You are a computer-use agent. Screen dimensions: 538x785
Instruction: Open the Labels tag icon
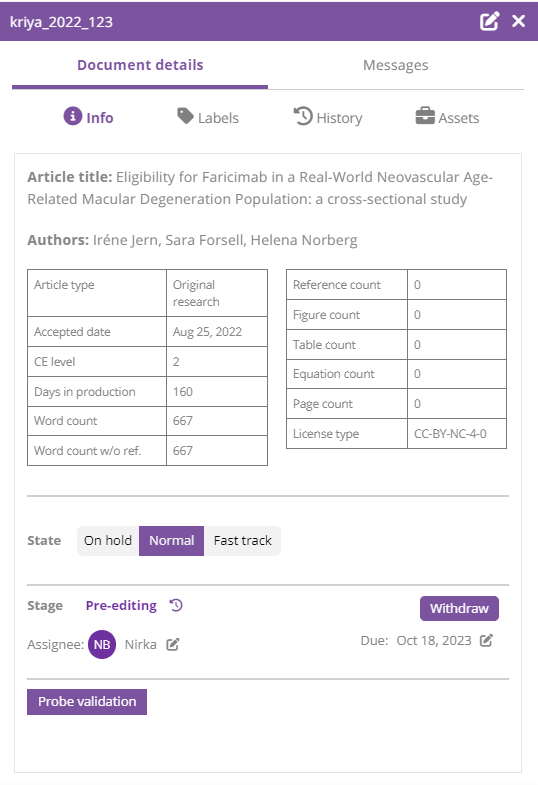(185, 116)
